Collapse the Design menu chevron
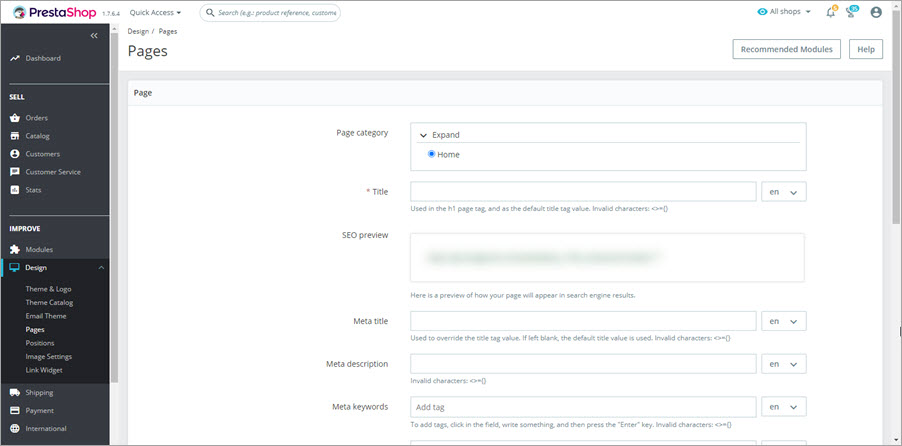Screen dimensions: 902x446 click(x=101, y=268)
